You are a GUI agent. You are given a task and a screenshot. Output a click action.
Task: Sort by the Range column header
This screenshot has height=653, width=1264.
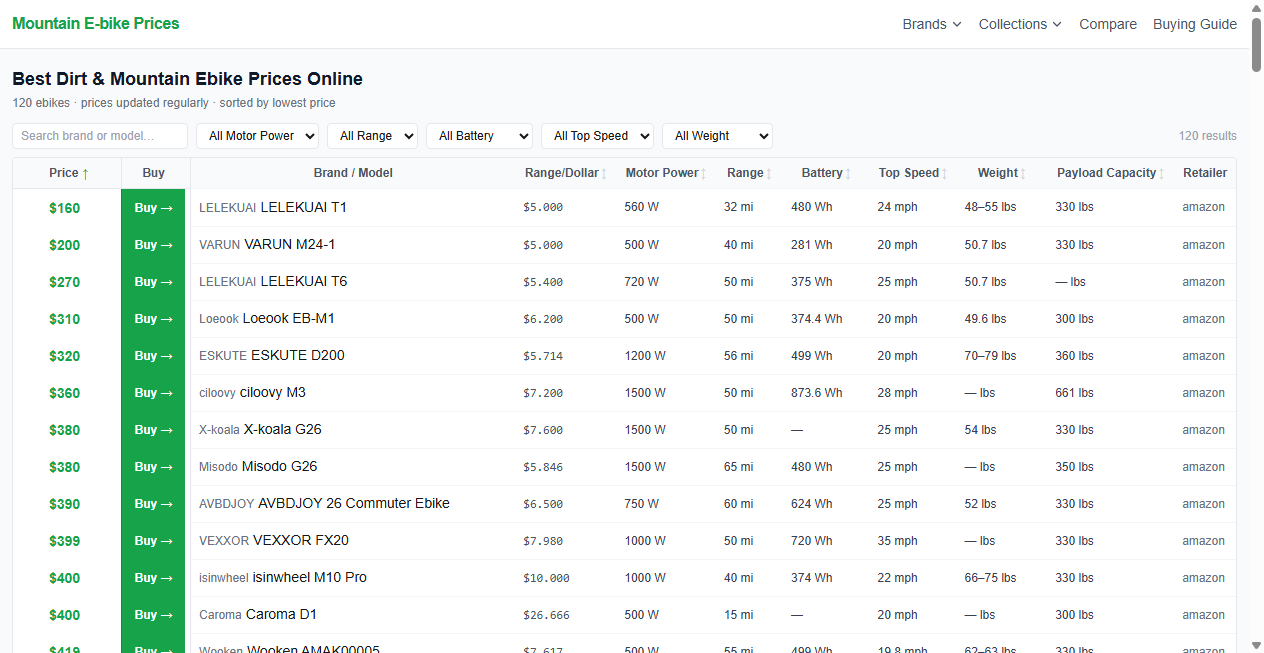click(x=751, y=173)
